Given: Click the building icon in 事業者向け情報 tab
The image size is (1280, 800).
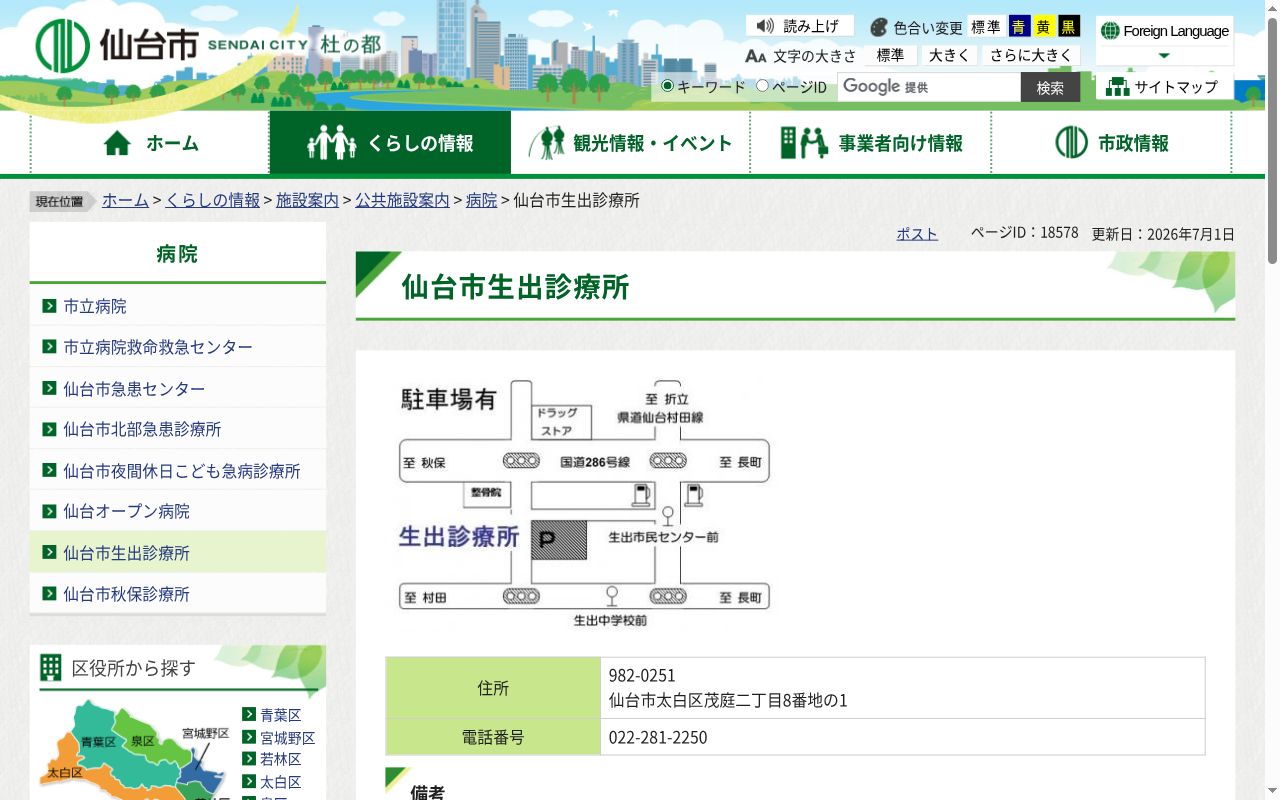Looking at the screenshot, I should (804, 143).
